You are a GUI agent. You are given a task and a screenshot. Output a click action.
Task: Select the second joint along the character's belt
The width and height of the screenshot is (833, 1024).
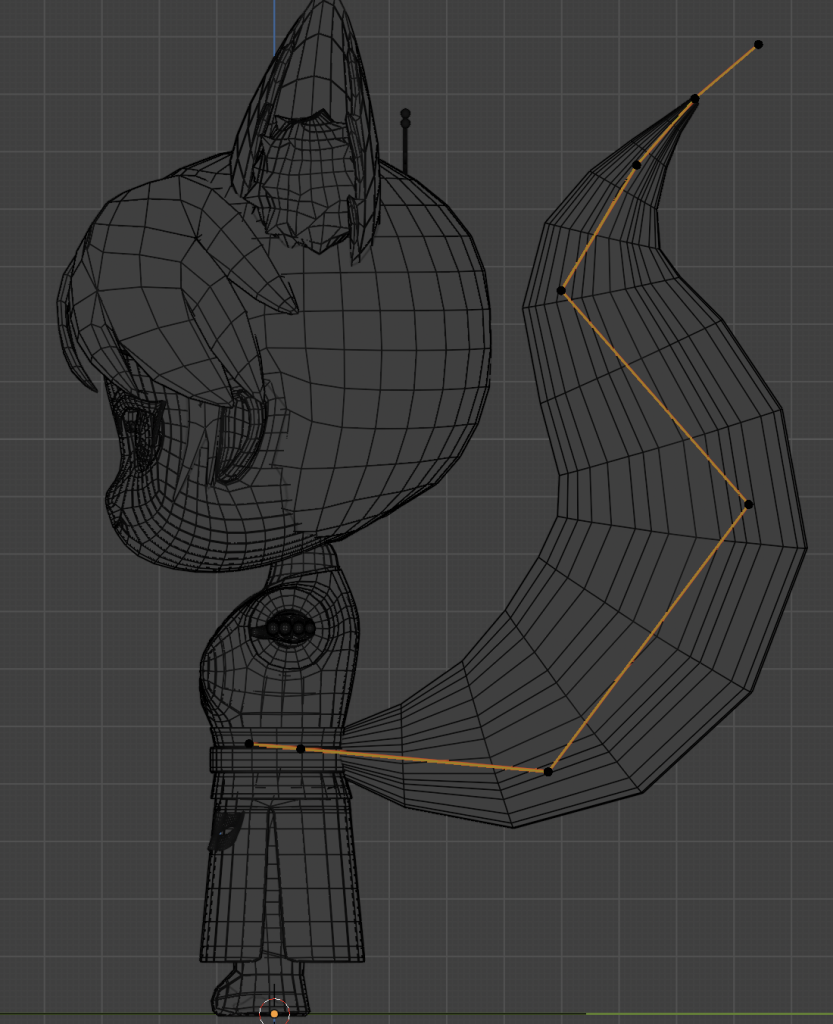pyautogui.click(x=300, y=748)
